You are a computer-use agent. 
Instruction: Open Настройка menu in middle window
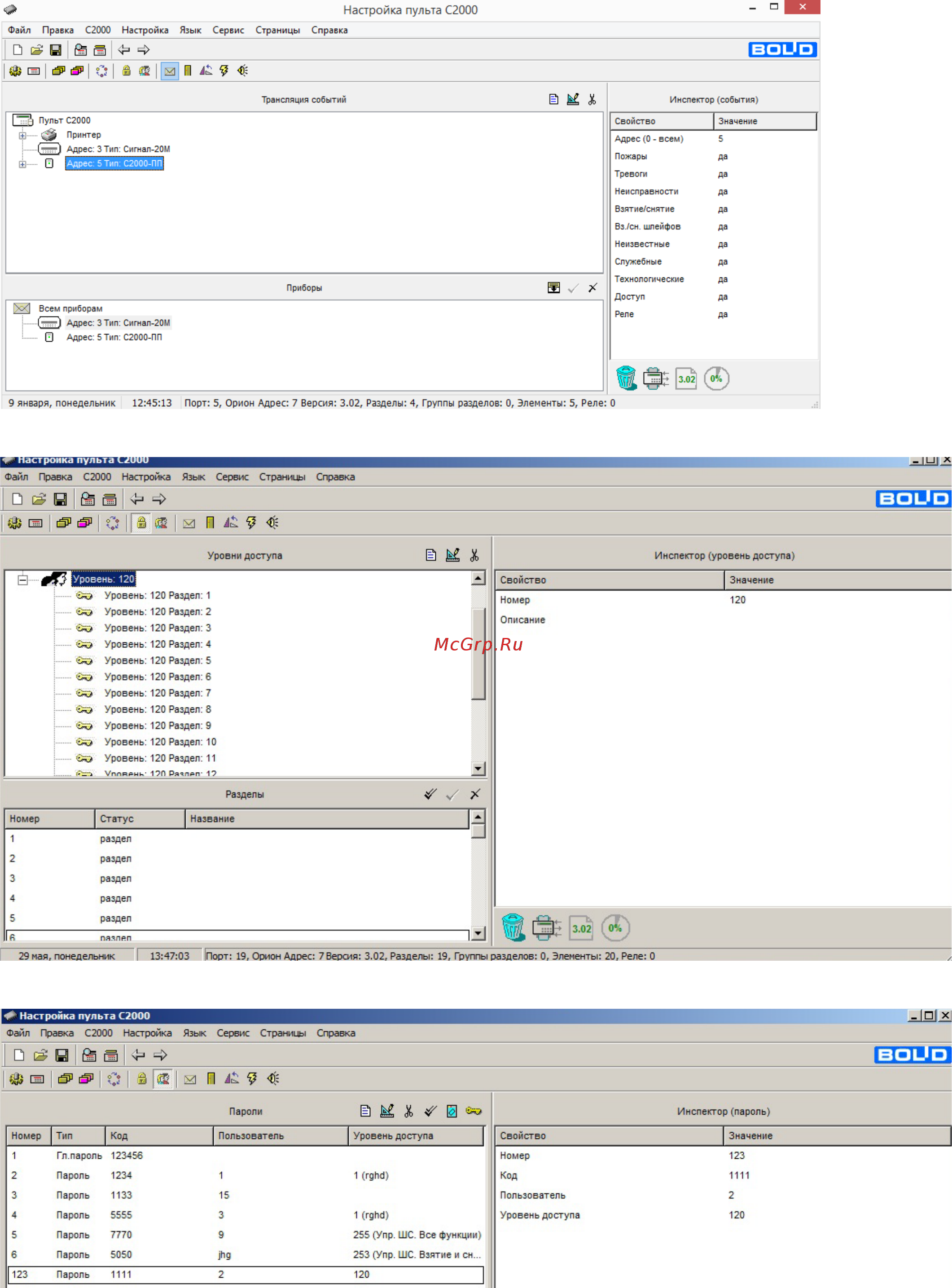tap(146, 477)
